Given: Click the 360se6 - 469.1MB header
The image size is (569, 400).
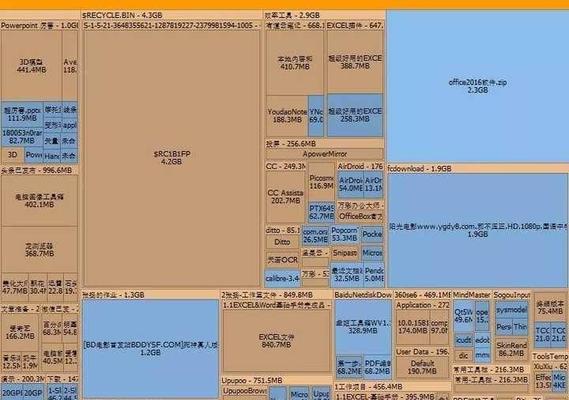Looking at the screenshot, I should [422, 295].
